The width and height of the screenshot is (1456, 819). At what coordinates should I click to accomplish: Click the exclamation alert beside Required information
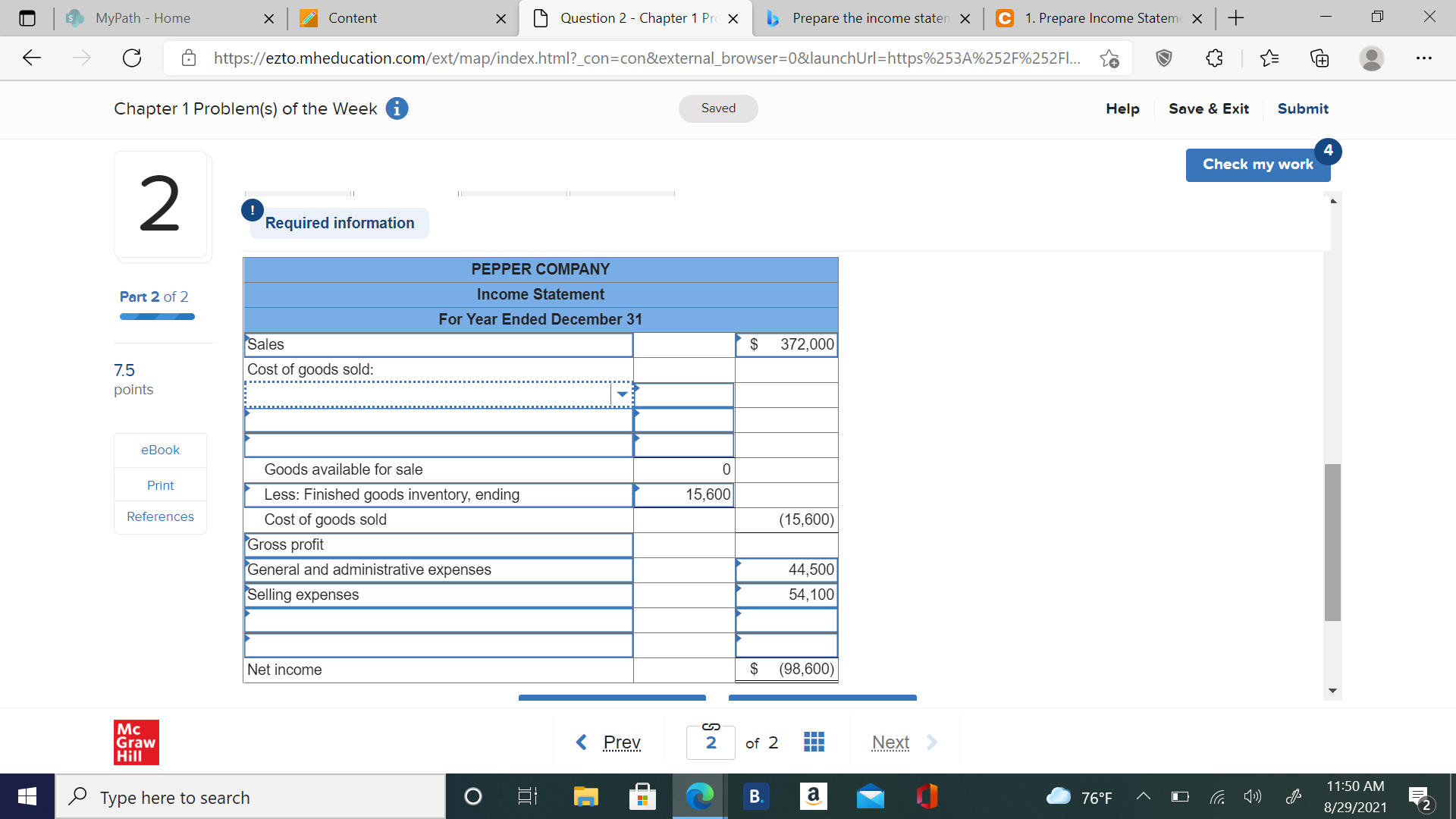[252, 210]
